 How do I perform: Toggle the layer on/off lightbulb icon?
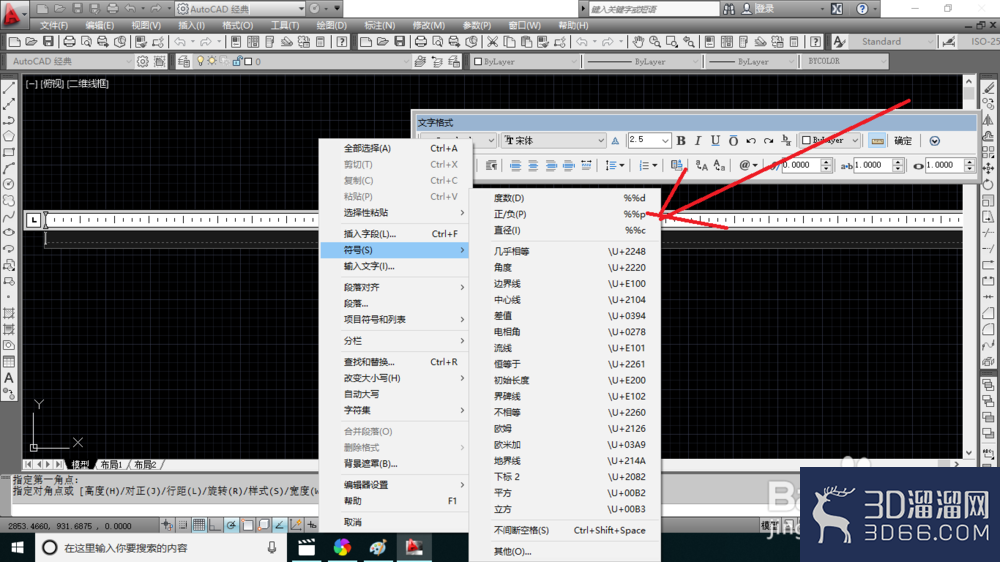tap(200, 61)
